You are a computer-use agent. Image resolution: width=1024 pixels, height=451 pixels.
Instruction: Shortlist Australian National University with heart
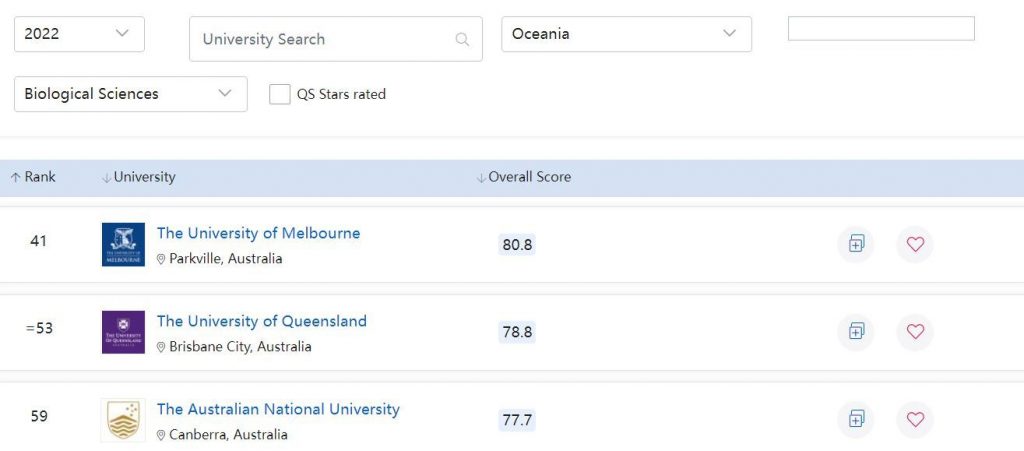coord(915,419)
